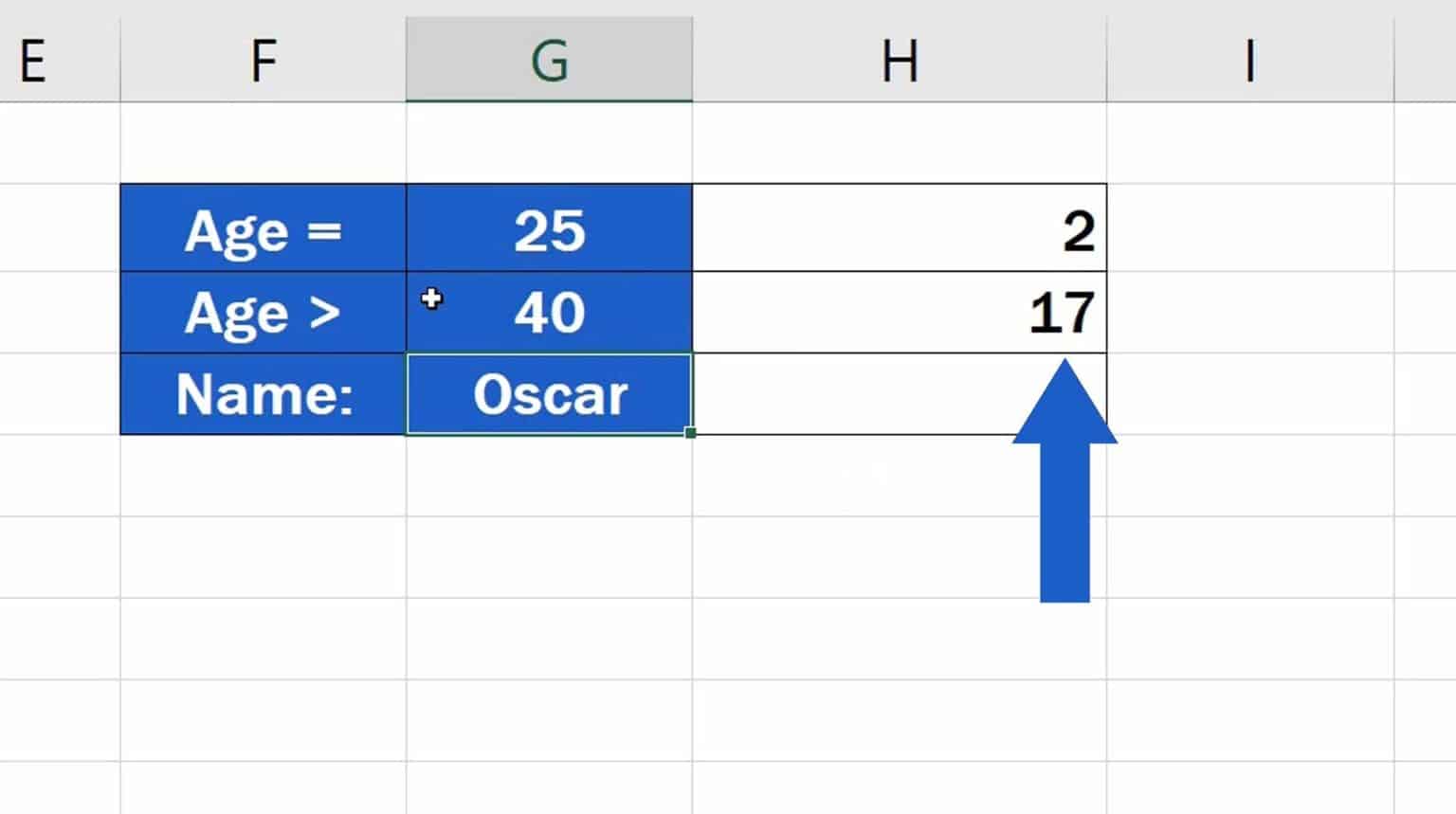Select column G header
This screenshot has height=814, width=1456.
pyautogui.click(x=550, y=59)
